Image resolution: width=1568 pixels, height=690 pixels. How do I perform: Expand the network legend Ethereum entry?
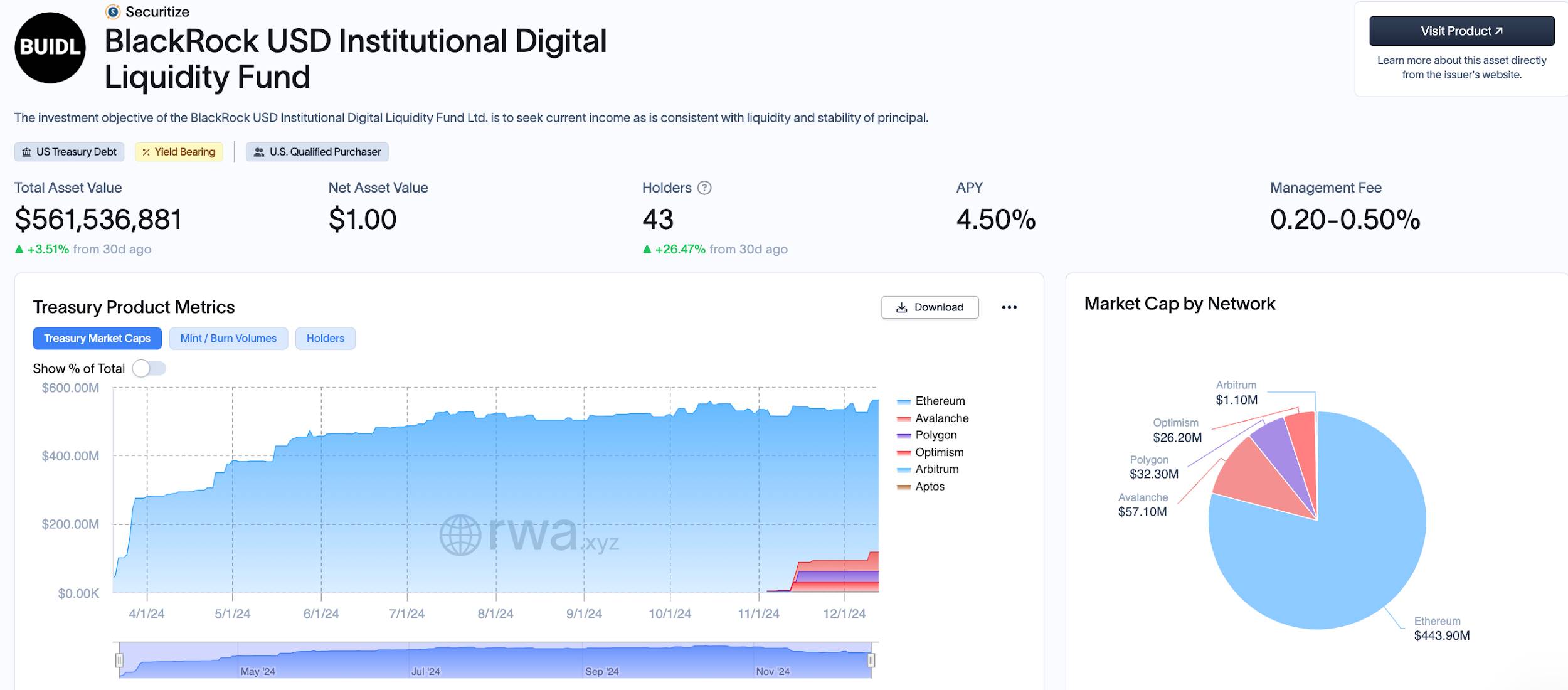[939, 401]
